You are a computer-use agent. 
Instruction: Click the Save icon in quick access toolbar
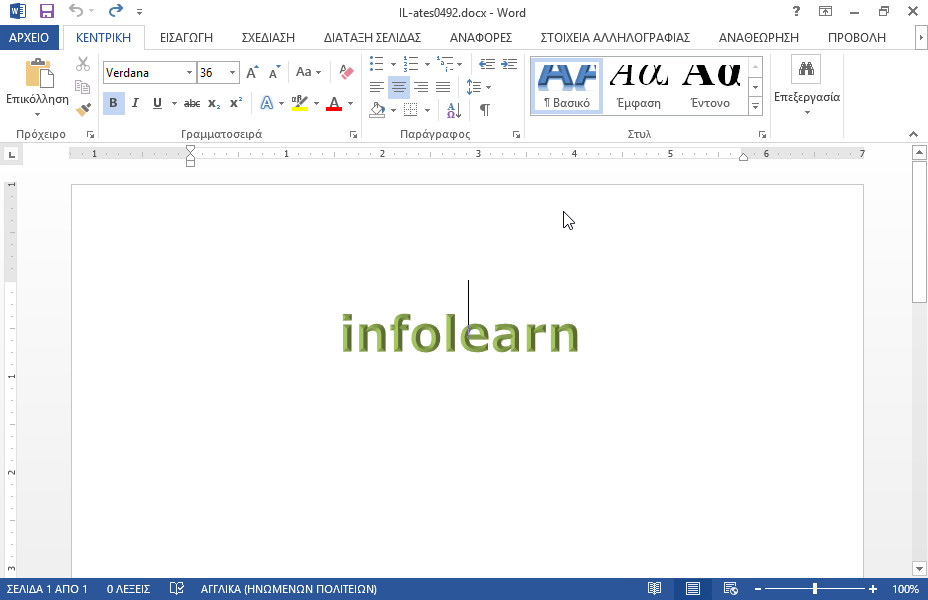pos(47,11)
